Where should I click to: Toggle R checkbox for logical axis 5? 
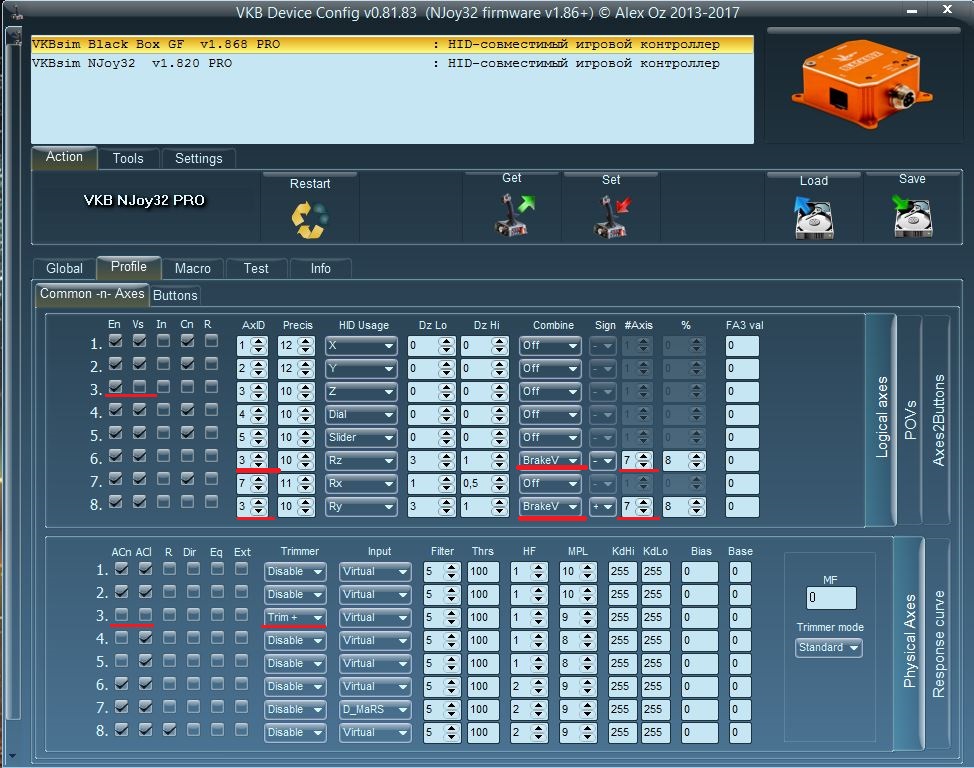(x=211, y=433)
